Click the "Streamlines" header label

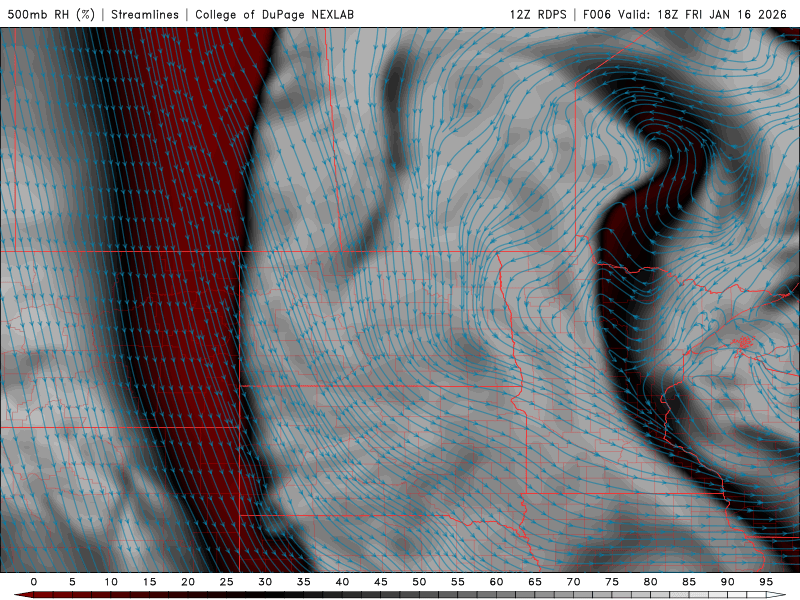click(145, 14)
